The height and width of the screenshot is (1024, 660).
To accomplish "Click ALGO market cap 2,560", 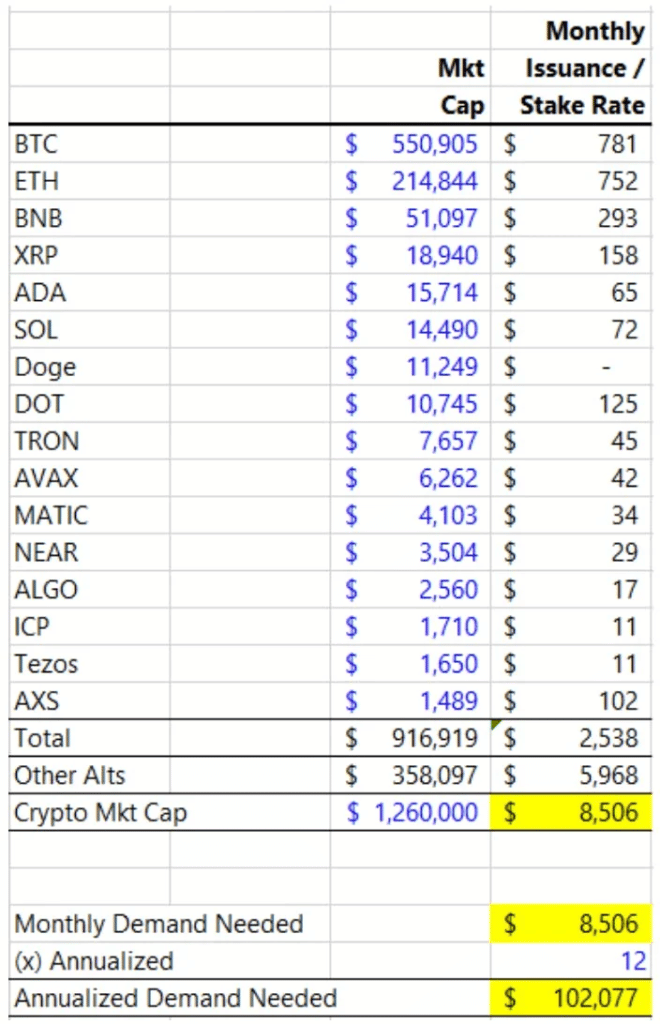I will pyautogui.click(x=448, y=591).
